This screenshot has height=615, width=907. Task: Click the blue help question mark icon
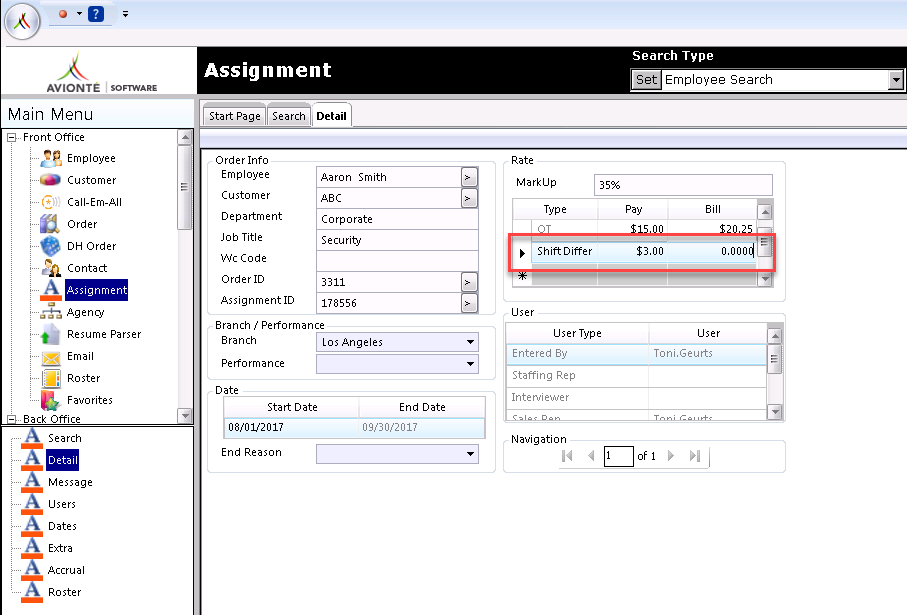96,14
